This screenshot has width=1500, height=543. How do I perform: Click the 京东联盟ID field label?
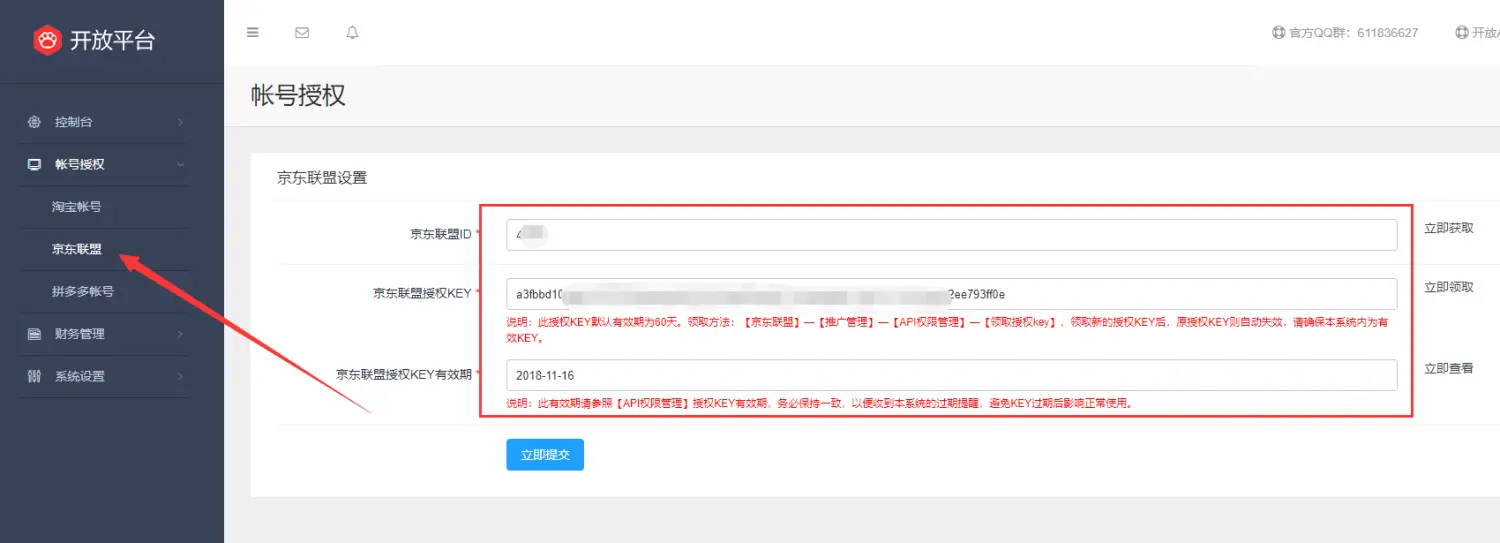(440, 234)
